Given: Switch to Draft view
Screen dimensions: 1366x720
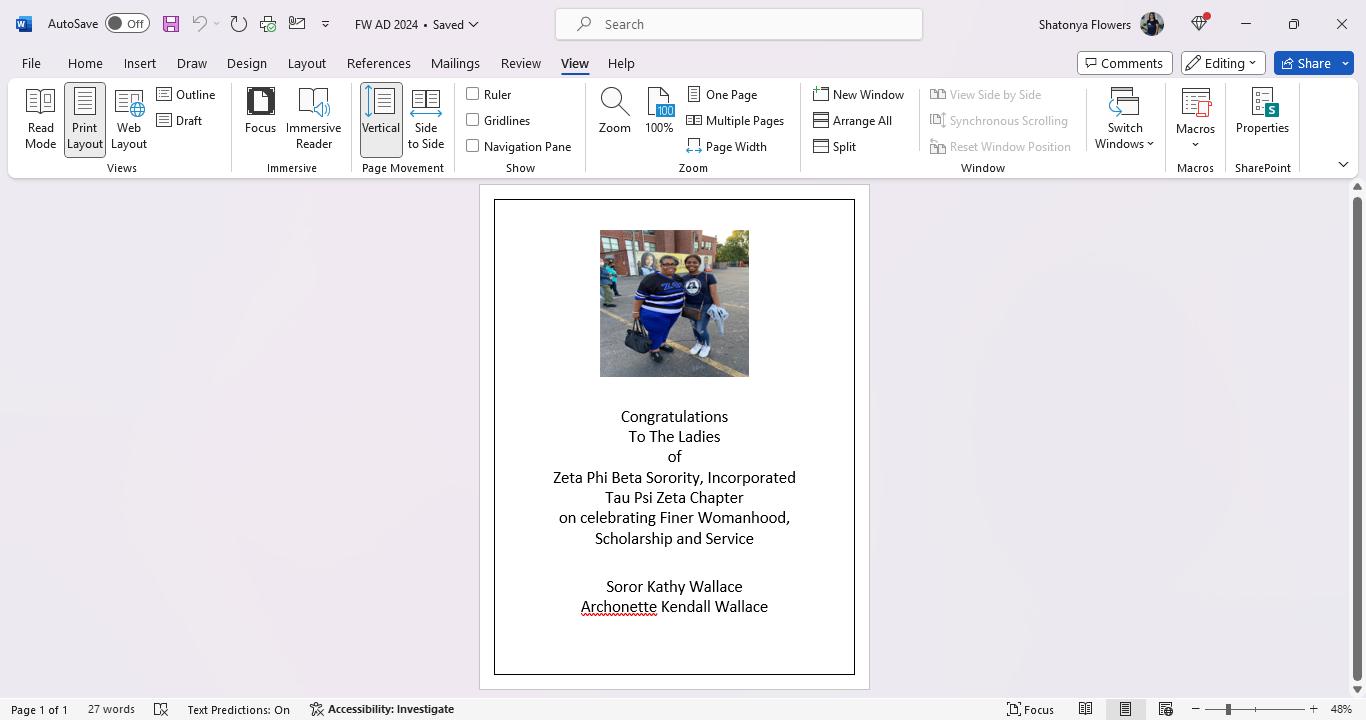Looking at the screenshot, I should click(180, 120).
